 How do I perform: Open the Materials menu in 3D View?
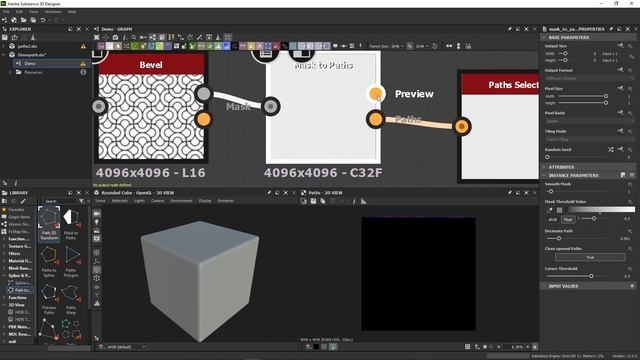(x=120, y=201)
